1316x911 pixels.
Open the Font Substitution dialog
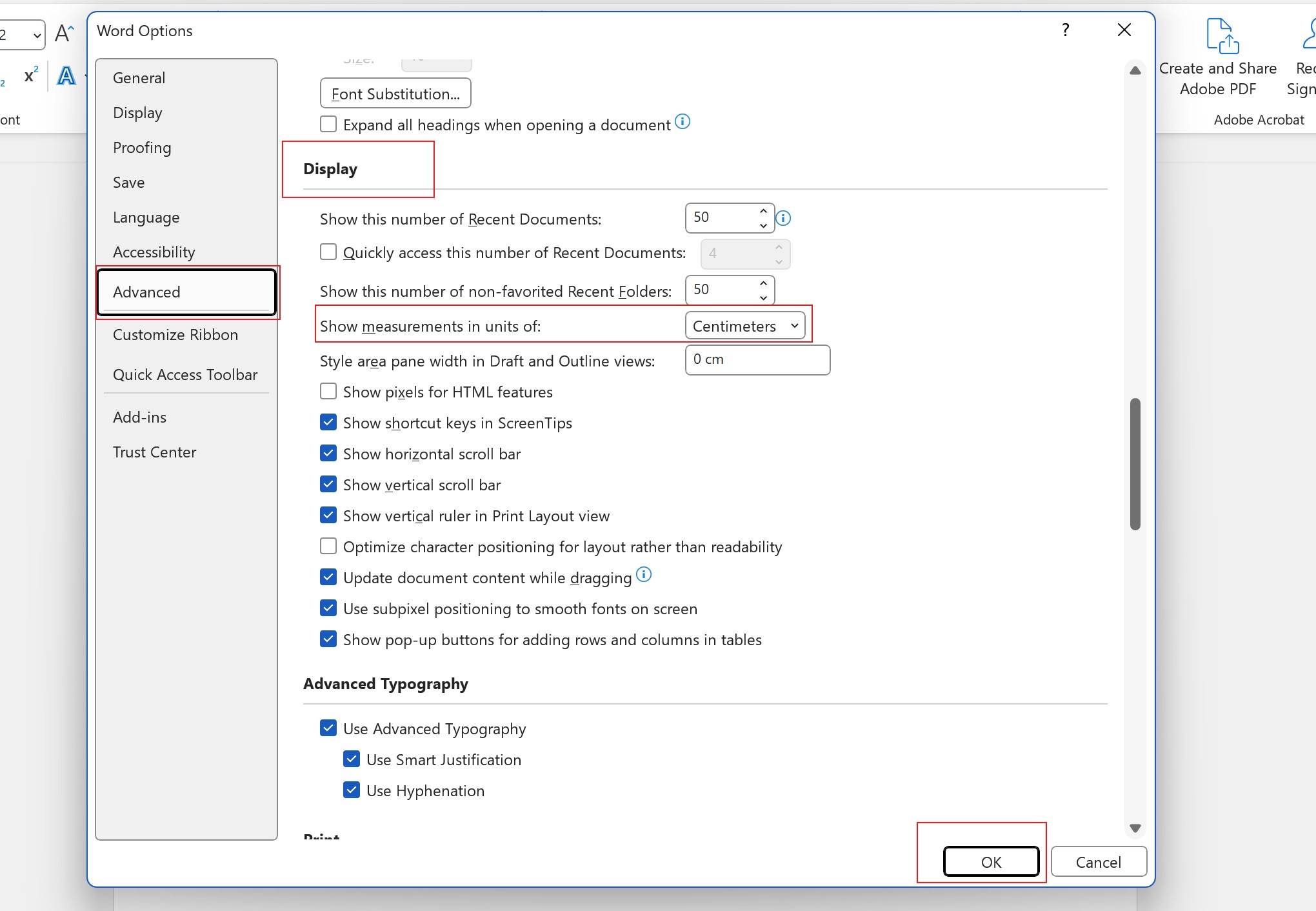click(395, 93)
